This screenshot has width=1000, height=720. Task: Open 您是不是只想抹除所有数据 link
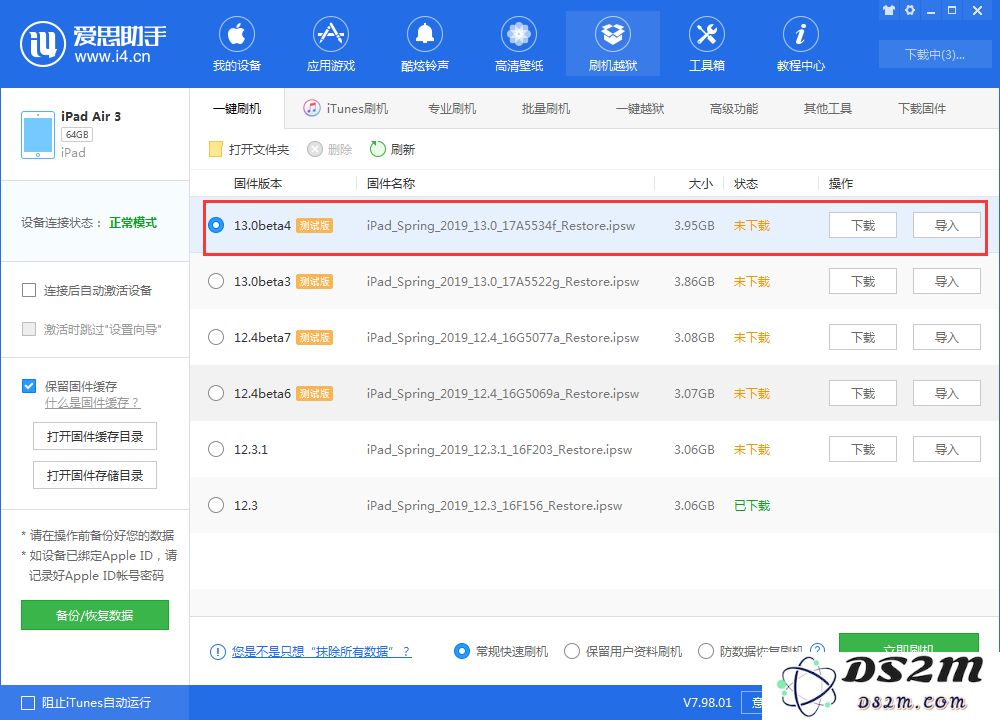pos(321,652)
